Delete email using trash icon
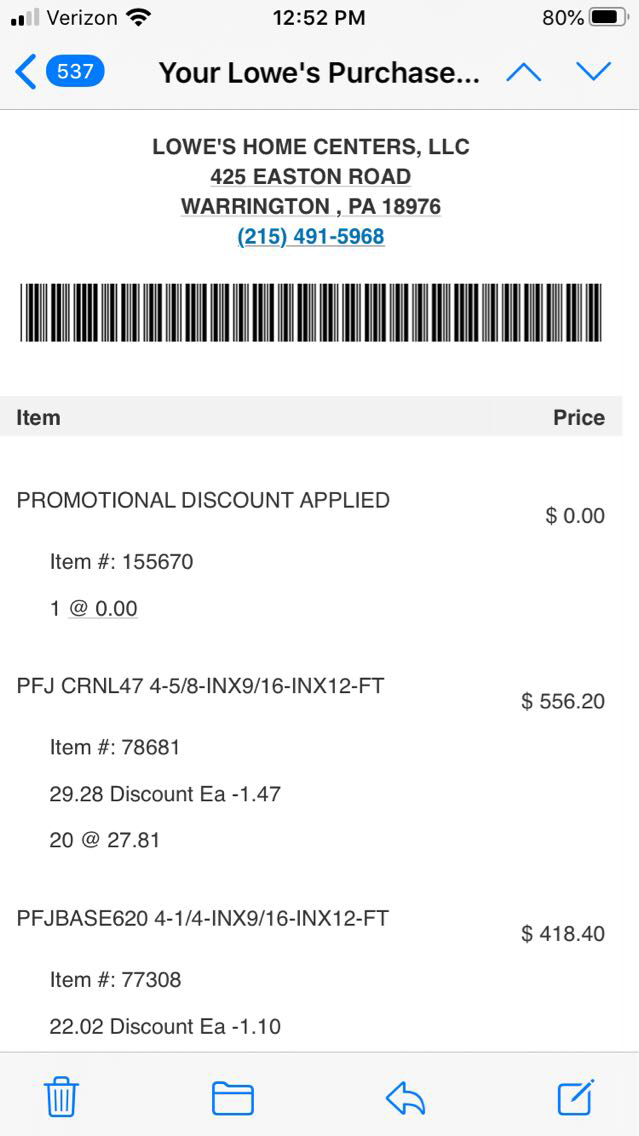The image size is (639, 1136). [62, 1097]
